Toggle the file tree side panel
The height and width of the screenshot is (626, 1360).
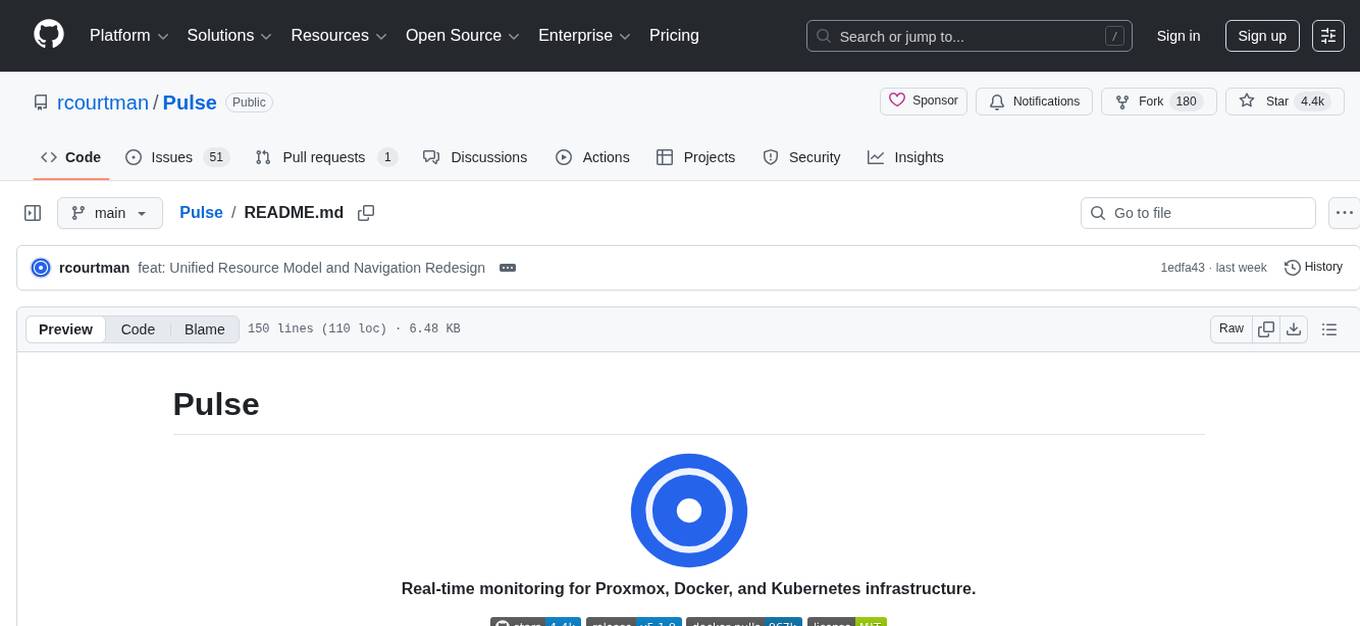point(32,212)
